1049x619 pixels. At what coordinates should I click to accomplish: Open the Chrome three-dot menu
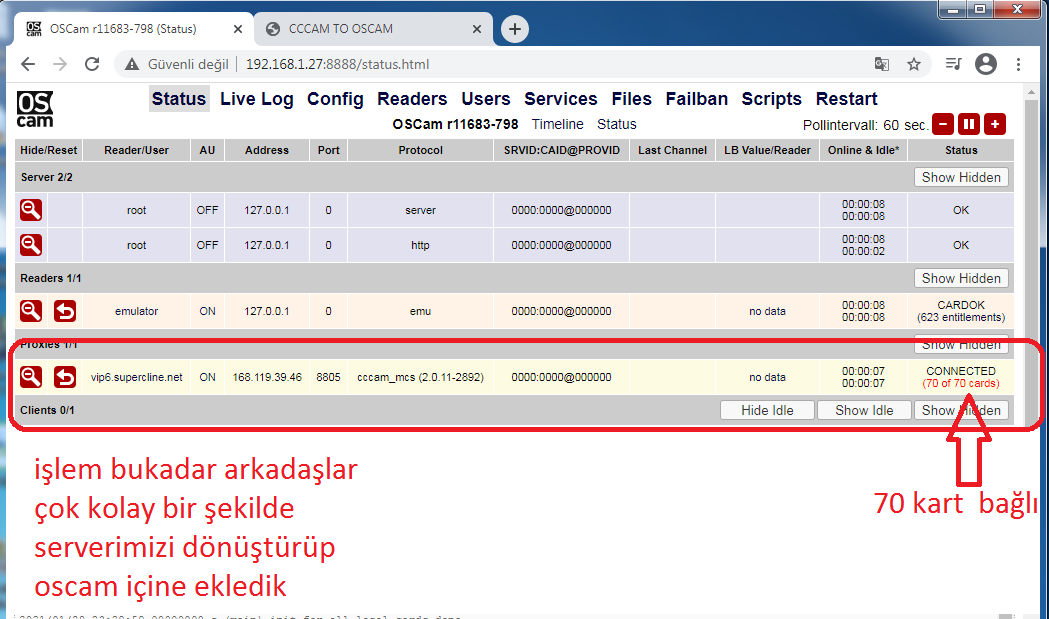tap(1018, 64)
